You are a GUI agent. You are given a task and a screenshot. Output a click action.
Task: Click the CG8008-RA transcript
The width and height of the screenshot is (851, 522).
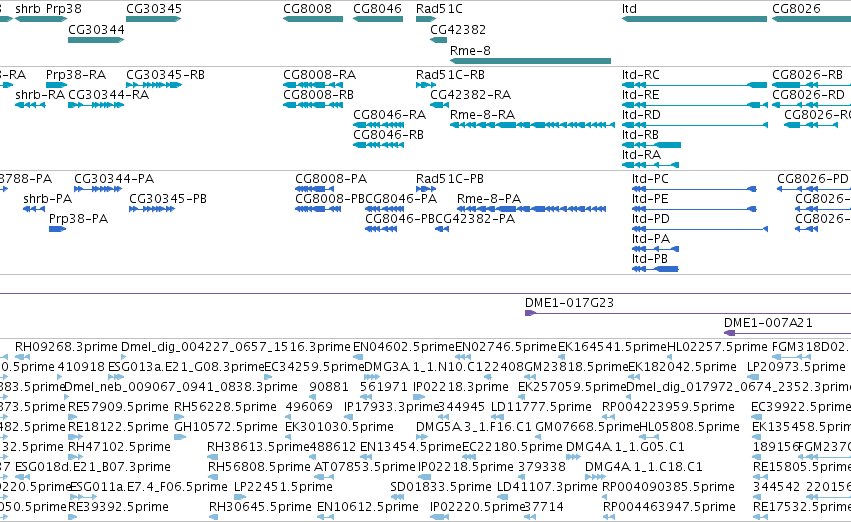pos(313,85)
